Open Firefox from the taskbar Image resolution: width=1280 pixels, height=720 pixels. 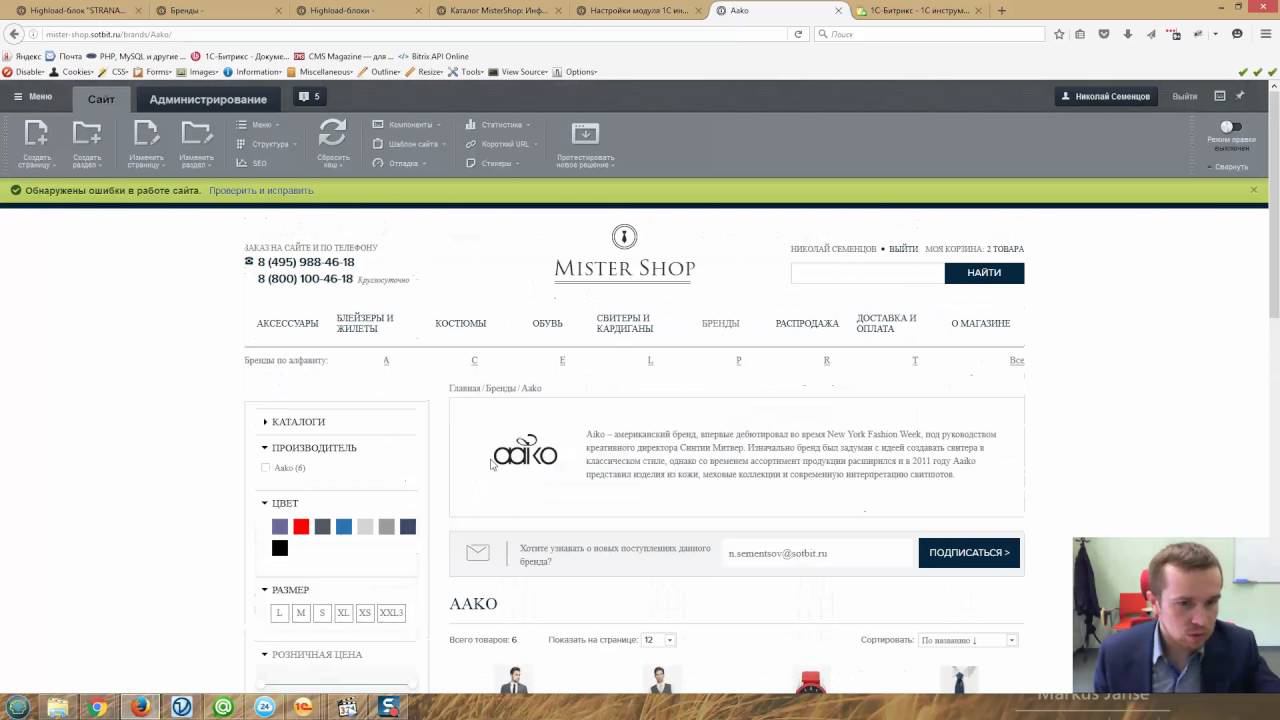click(x=140, y=707)
